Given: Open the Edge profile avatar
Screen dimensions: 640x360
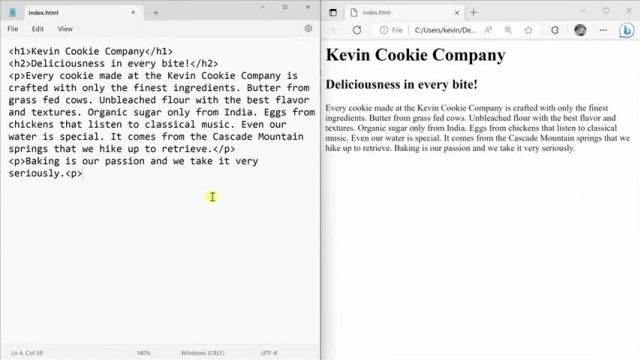Looking at the screenshot, I should click(580, 30).
